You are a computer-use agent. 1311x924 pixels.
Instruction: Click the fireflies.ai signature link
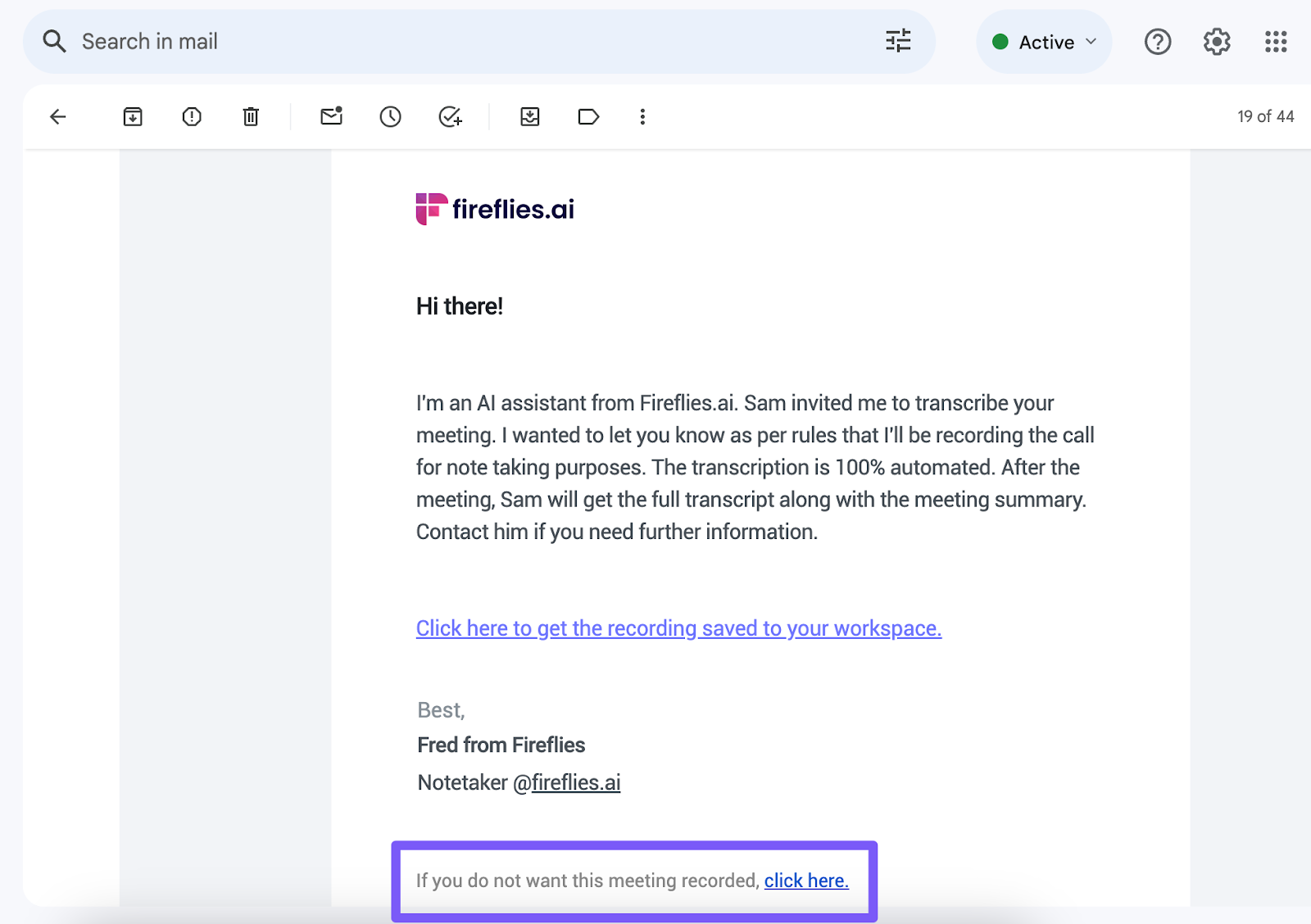point(576,782)
